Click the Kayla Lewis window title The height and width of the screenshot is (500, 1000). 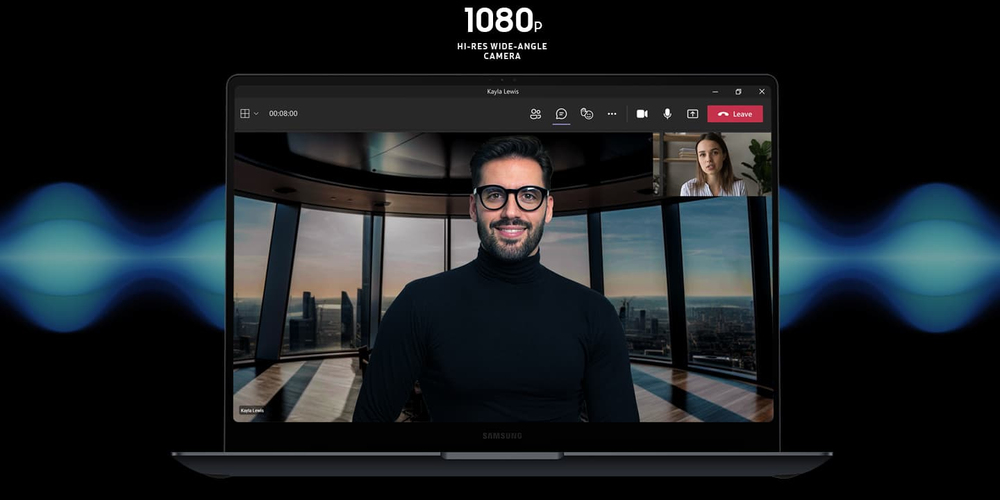pos(502,92)
